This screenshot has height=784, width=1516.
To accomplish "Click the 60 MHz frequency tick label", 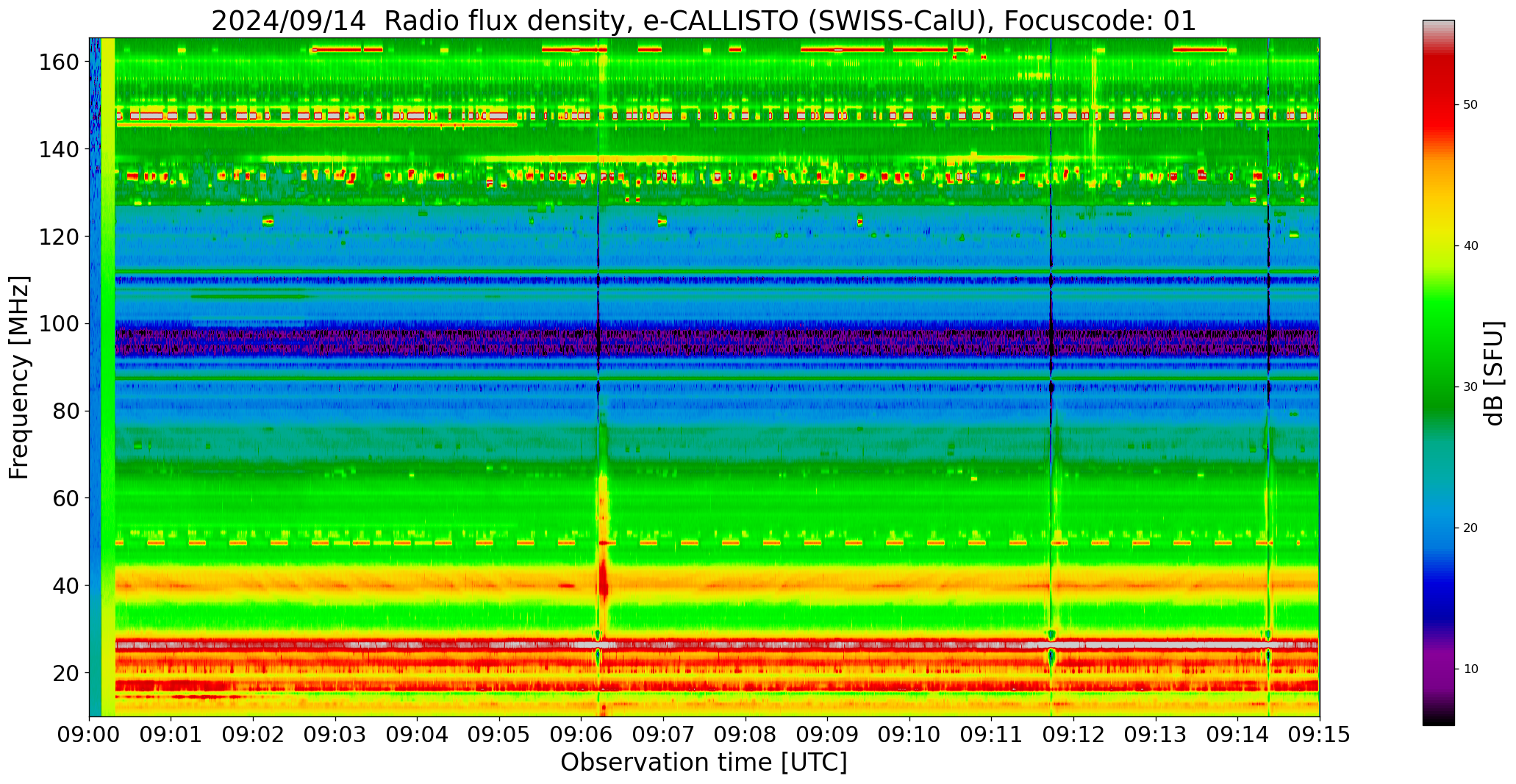I will coord(66,498).
